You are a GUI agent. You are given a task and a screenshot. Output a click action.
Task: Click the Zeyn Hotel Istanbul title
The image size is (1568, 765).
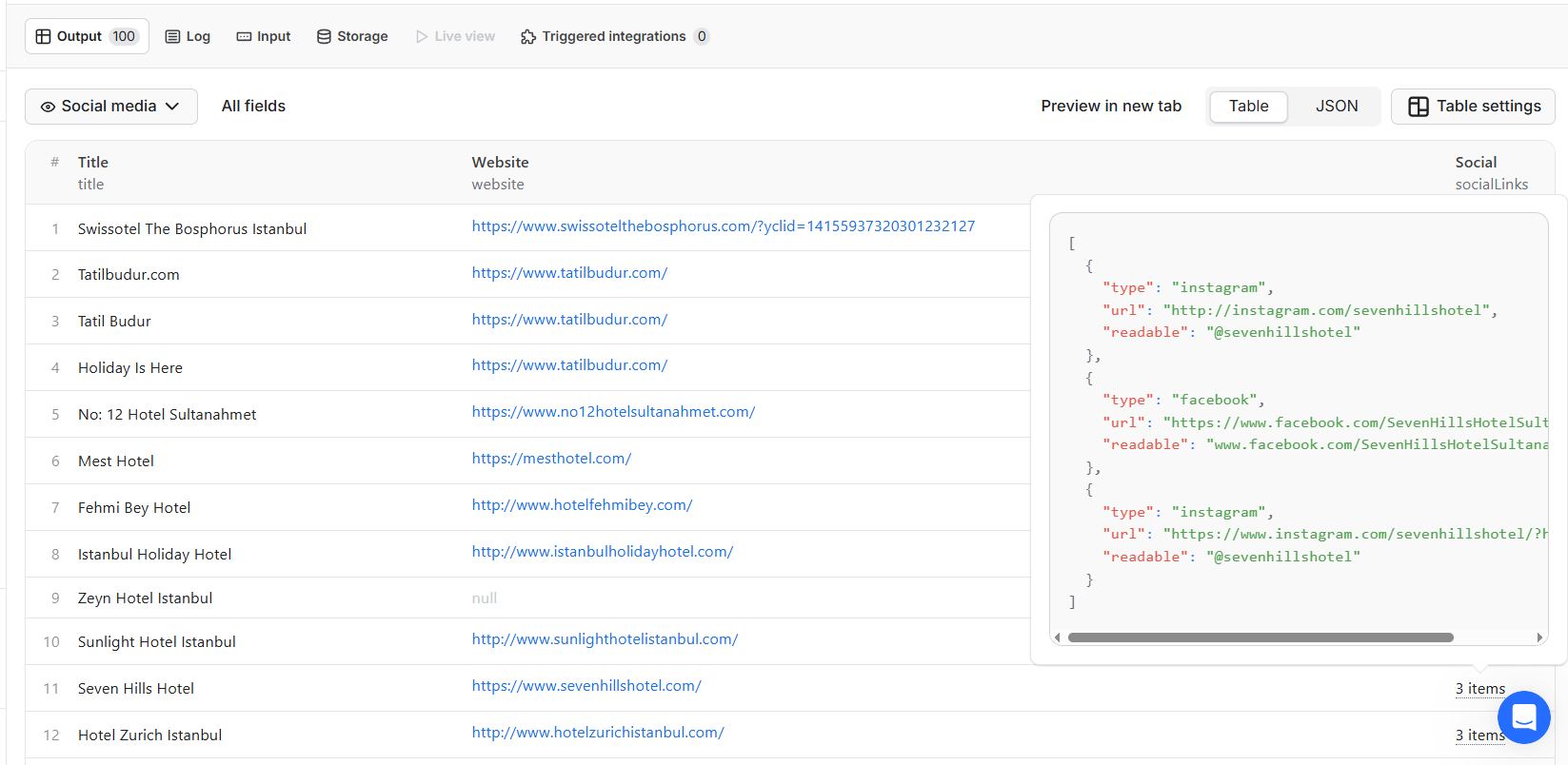pyautogui.click(x=145, y=598)
